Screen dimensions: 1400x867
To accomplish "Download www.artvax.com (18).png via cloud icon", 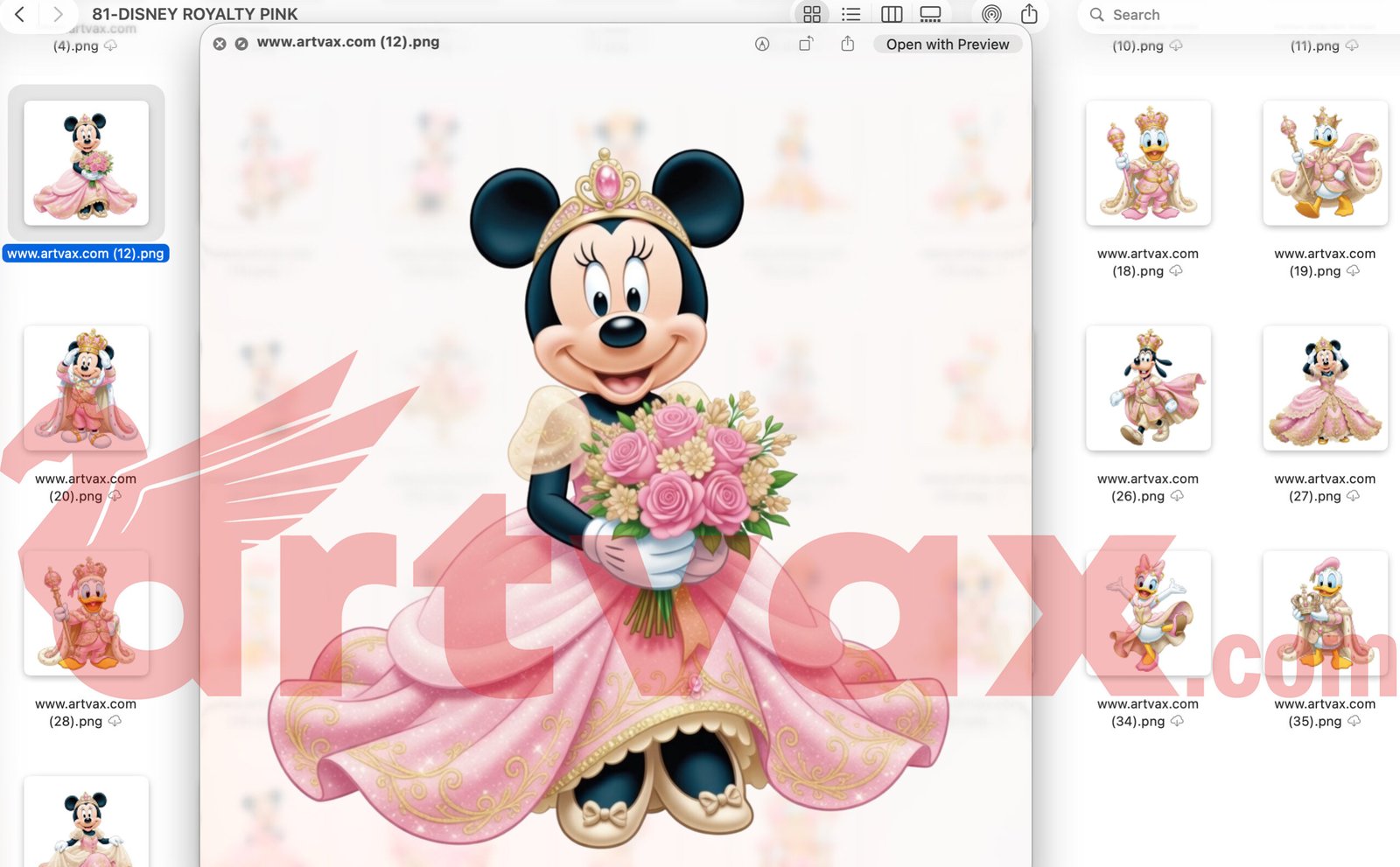I will coord(1176,271).
